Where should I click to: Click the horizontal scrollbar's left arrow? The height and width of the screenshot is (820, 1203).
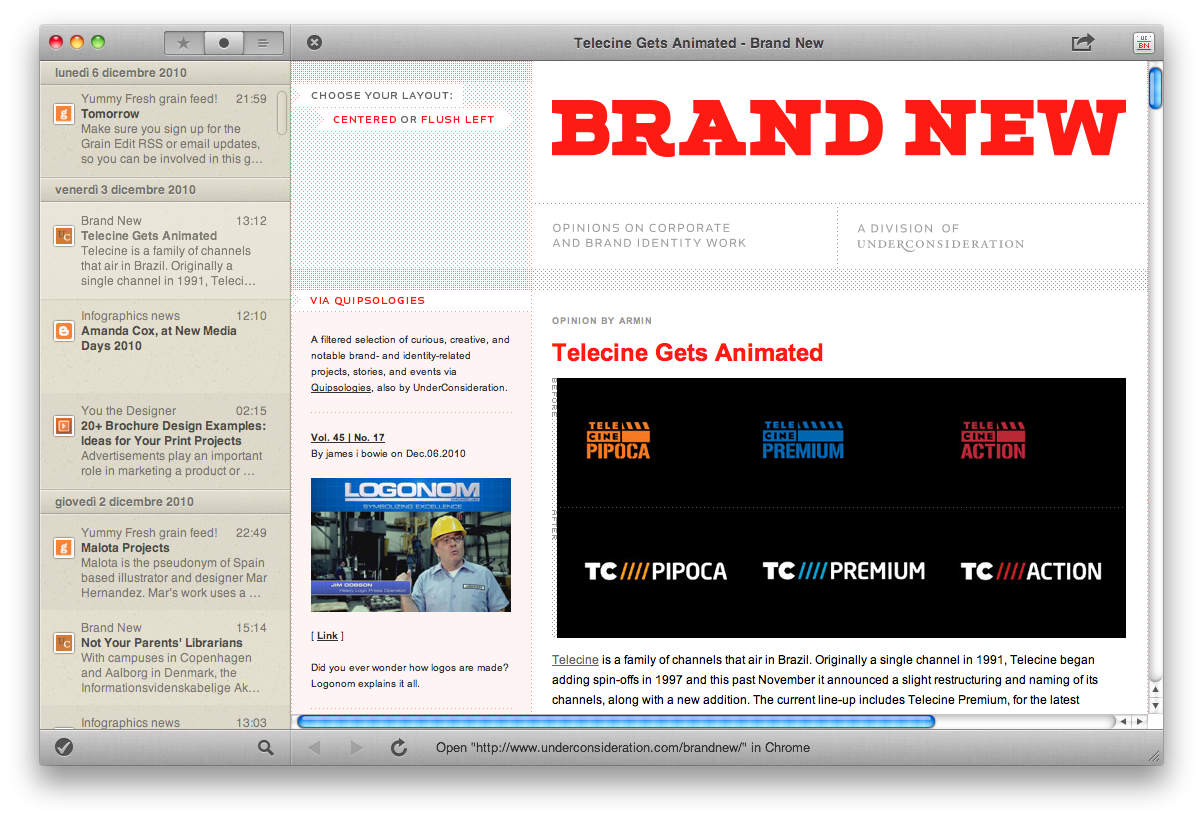point(1123,721)
